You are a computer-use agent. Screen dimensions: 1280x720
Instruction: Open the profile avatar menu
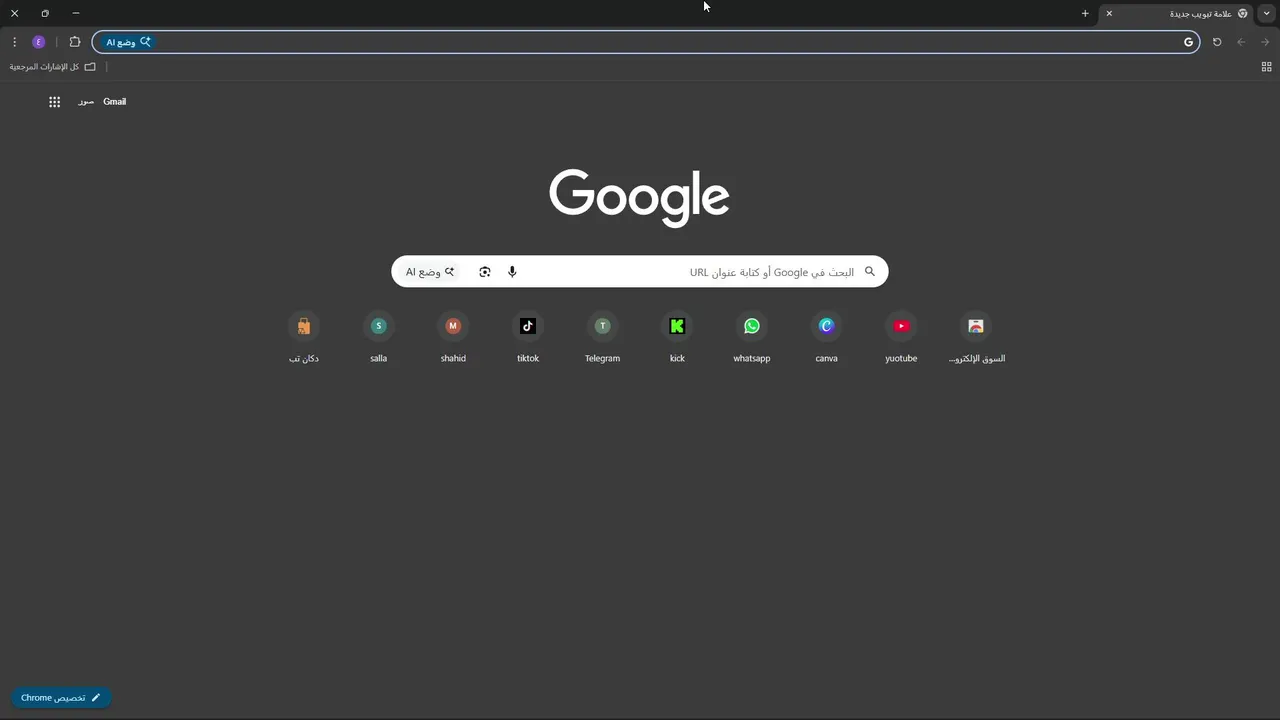[x=39, y=42]
